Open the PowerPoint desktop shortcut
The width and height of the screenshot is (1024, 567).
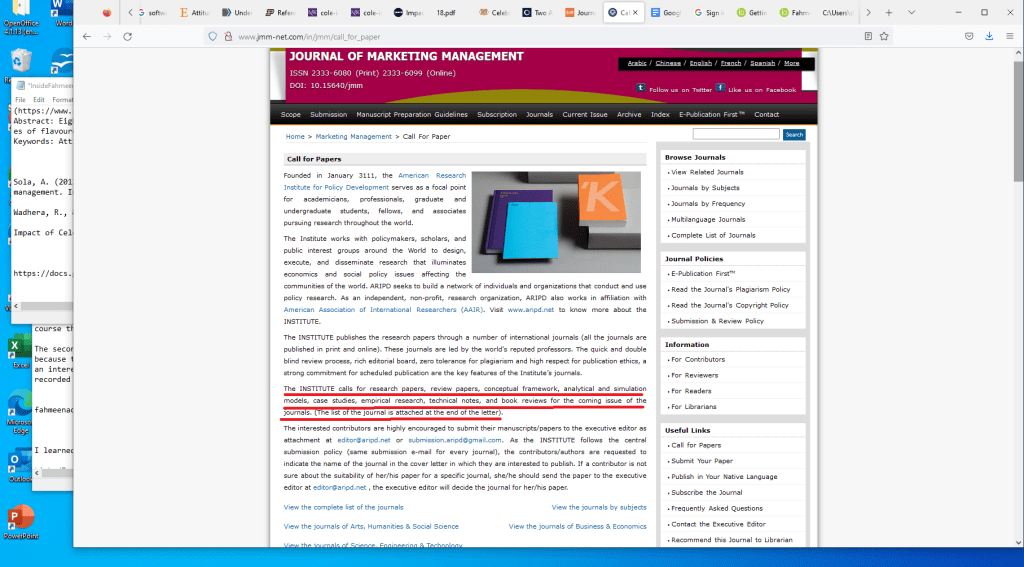[20, 522]
